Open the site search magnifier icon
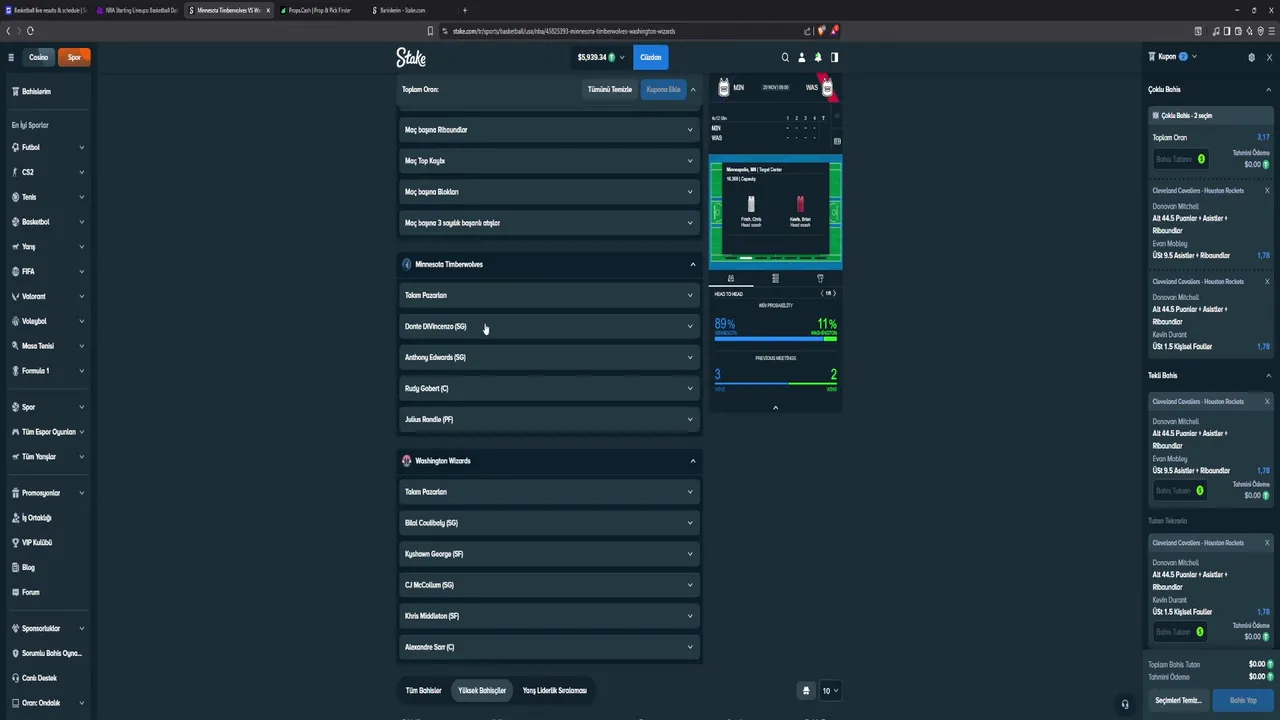This screenshot has width=1280, height=720. (785, 57)
